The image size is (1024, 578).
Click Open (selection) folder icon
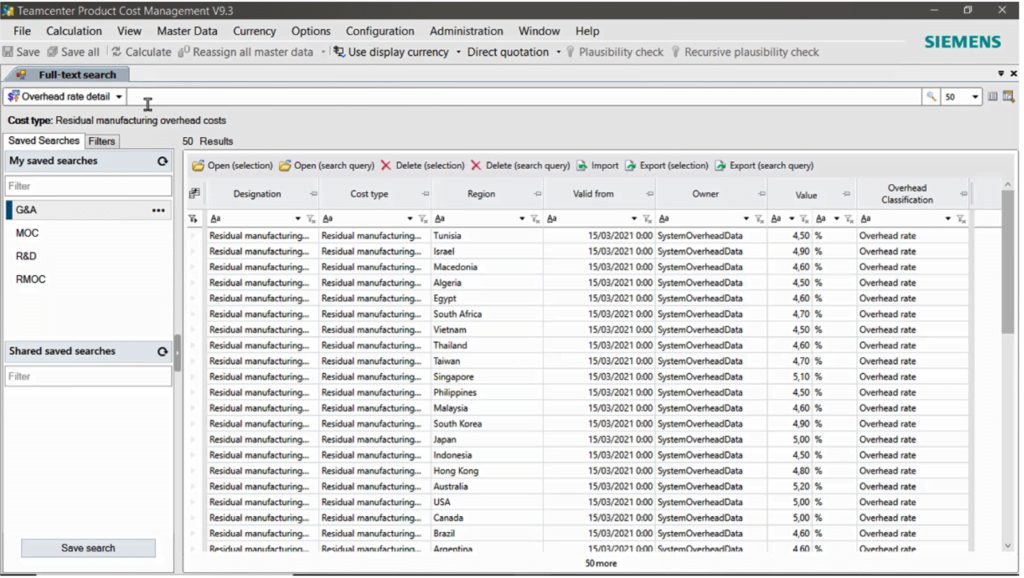[x=198, y=166]
